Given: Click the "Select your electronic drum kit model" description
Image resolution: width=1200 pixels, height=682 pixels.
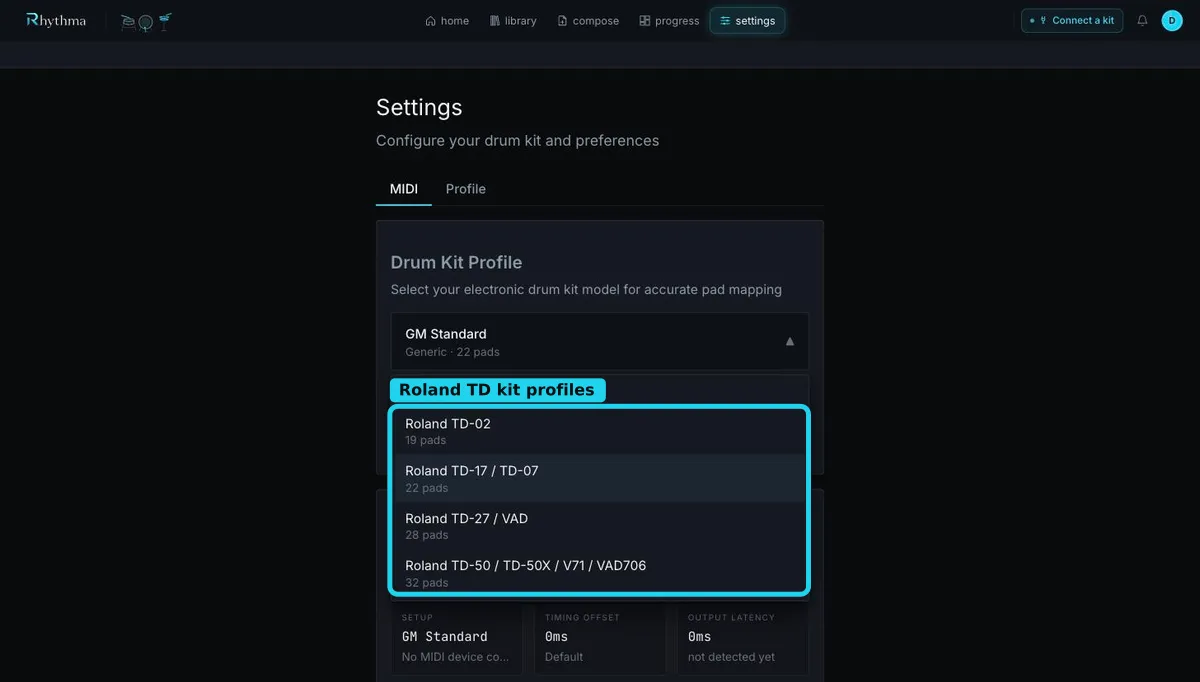Looking at the screenshot, I should click(x=586, y=289).
